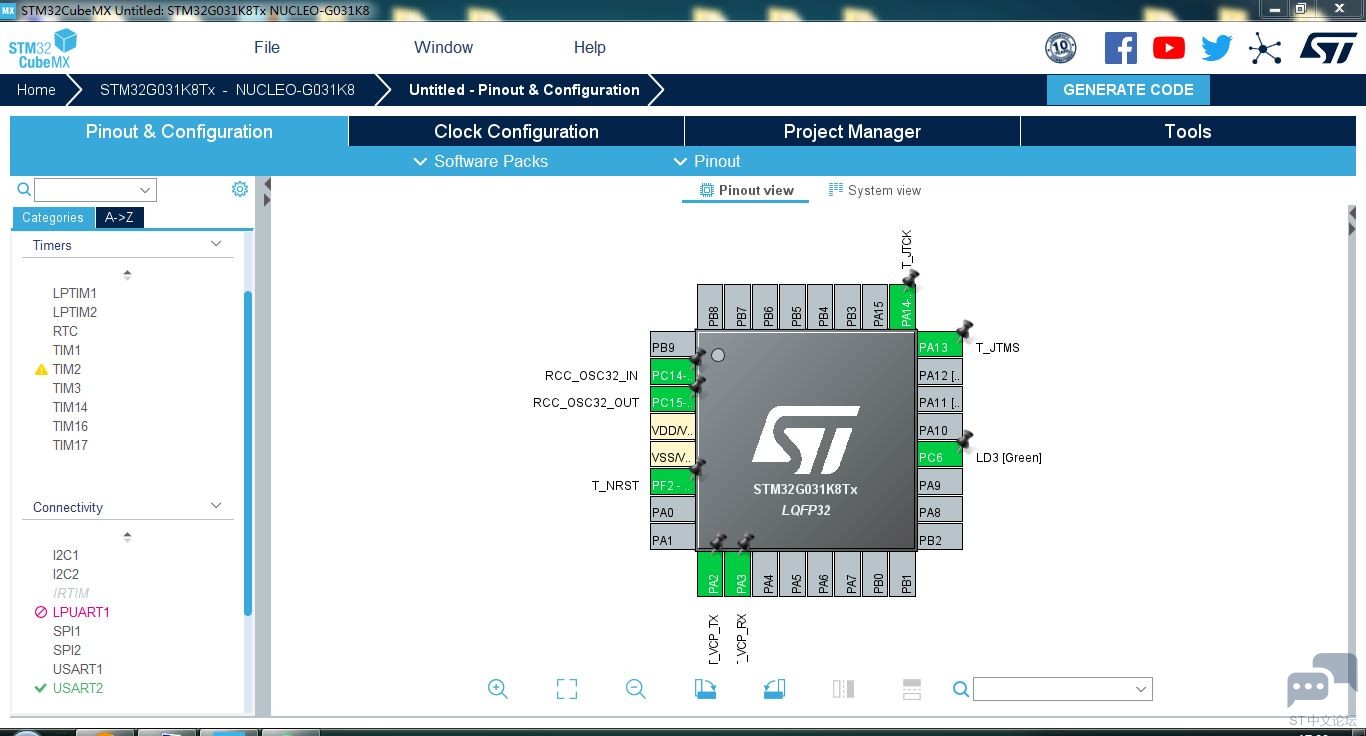Viewport: 1366px width, 736px height.
Task: Switch the list to A->Z sorting
Action: (x=119, y=217)
